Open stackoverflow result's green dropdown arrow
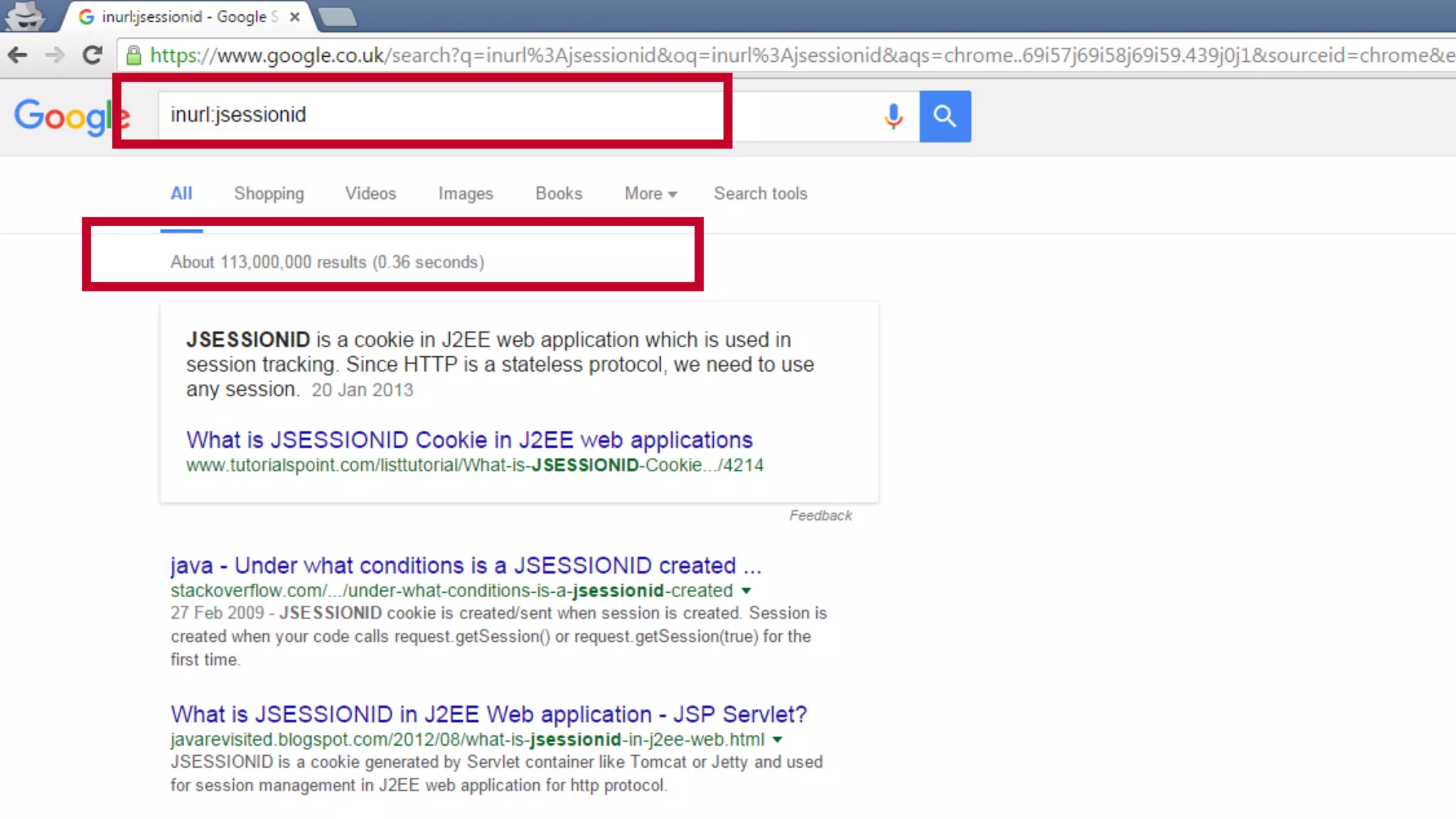Image resolution: width=1456 pixels, height=819 pixels. click(746, 591)
